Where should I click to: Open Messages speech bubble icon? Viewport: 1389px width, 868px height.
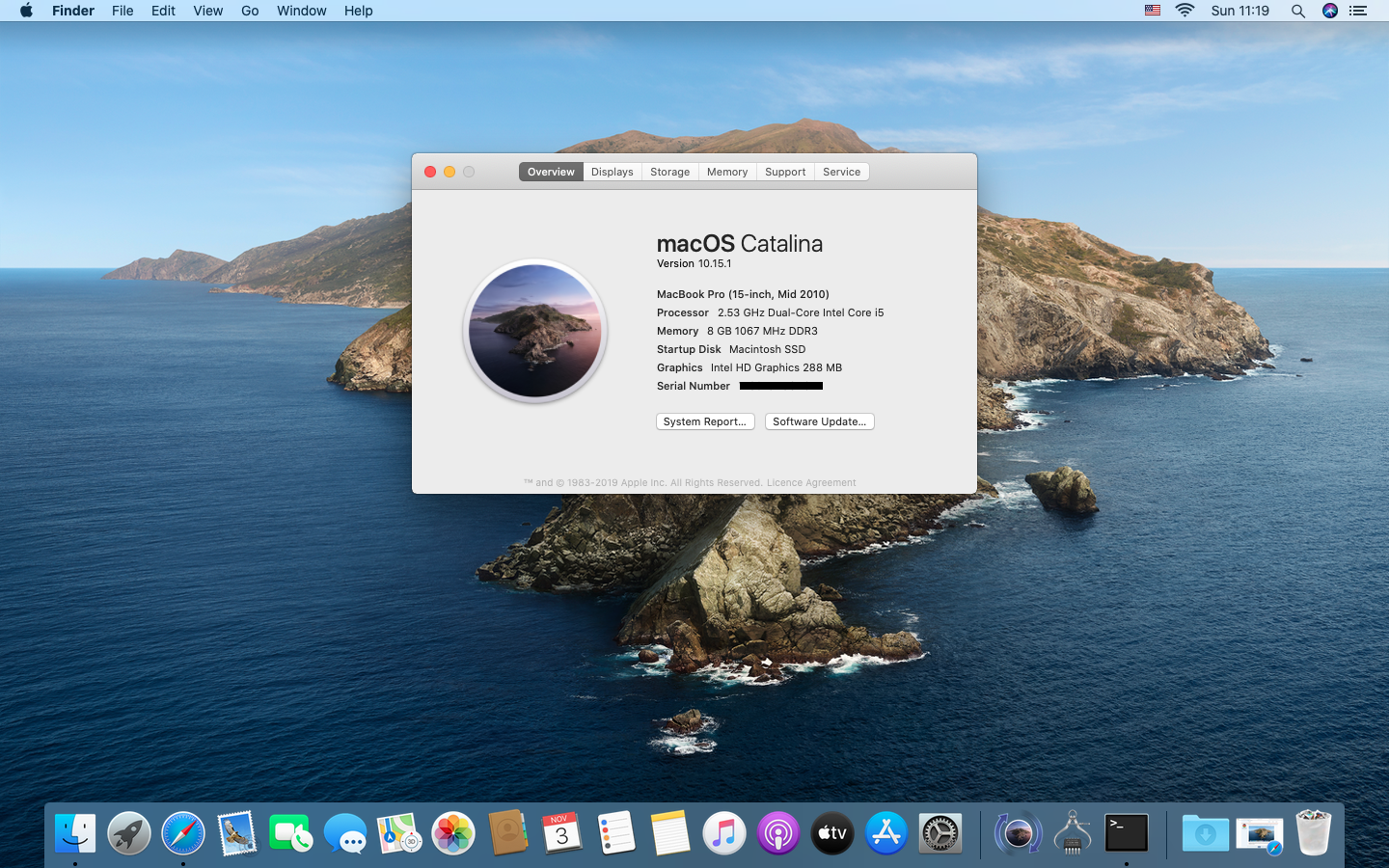345,833
